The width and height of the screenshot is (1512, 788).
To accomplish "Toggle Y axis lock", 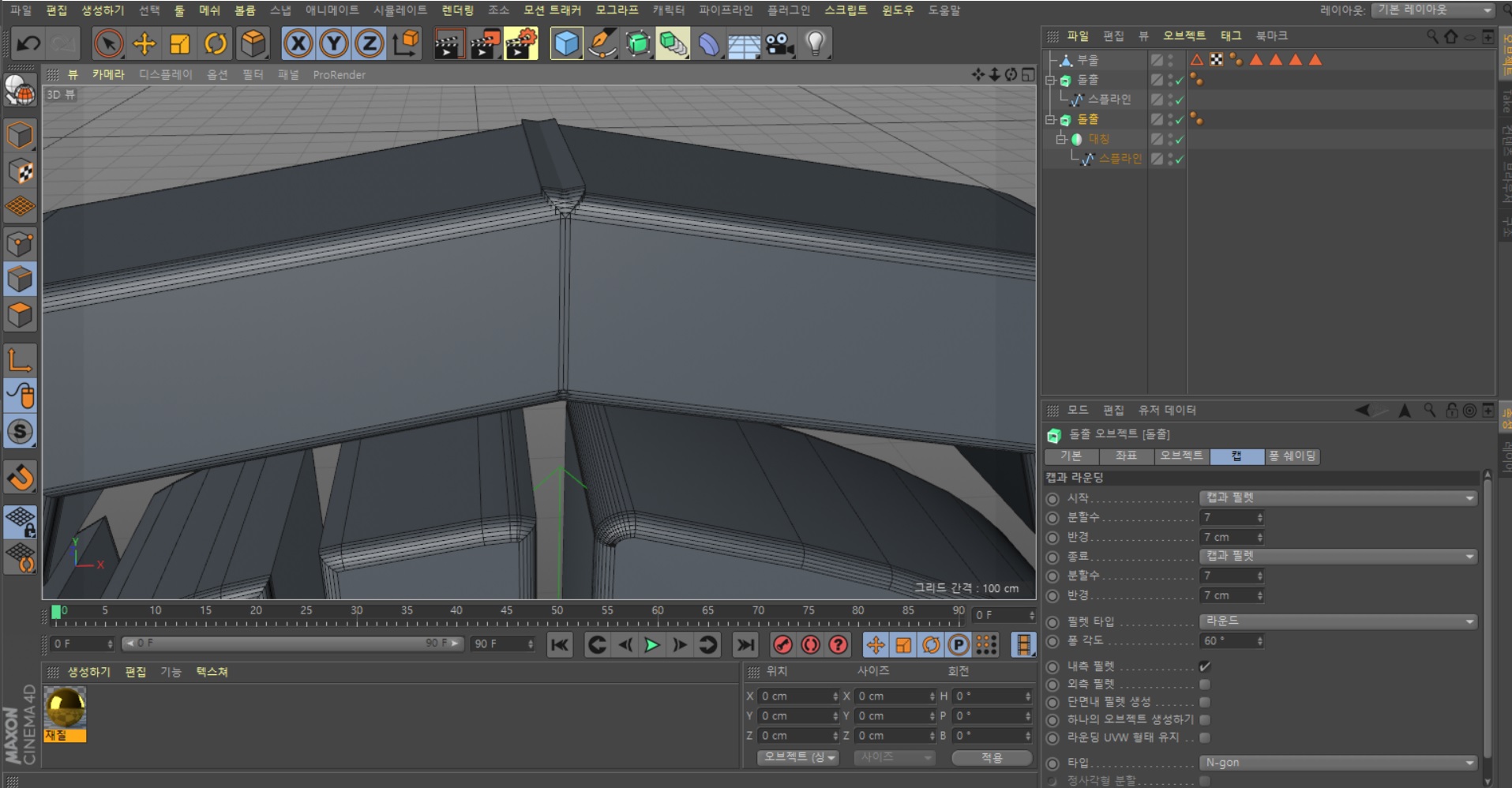I will [334, 44].
